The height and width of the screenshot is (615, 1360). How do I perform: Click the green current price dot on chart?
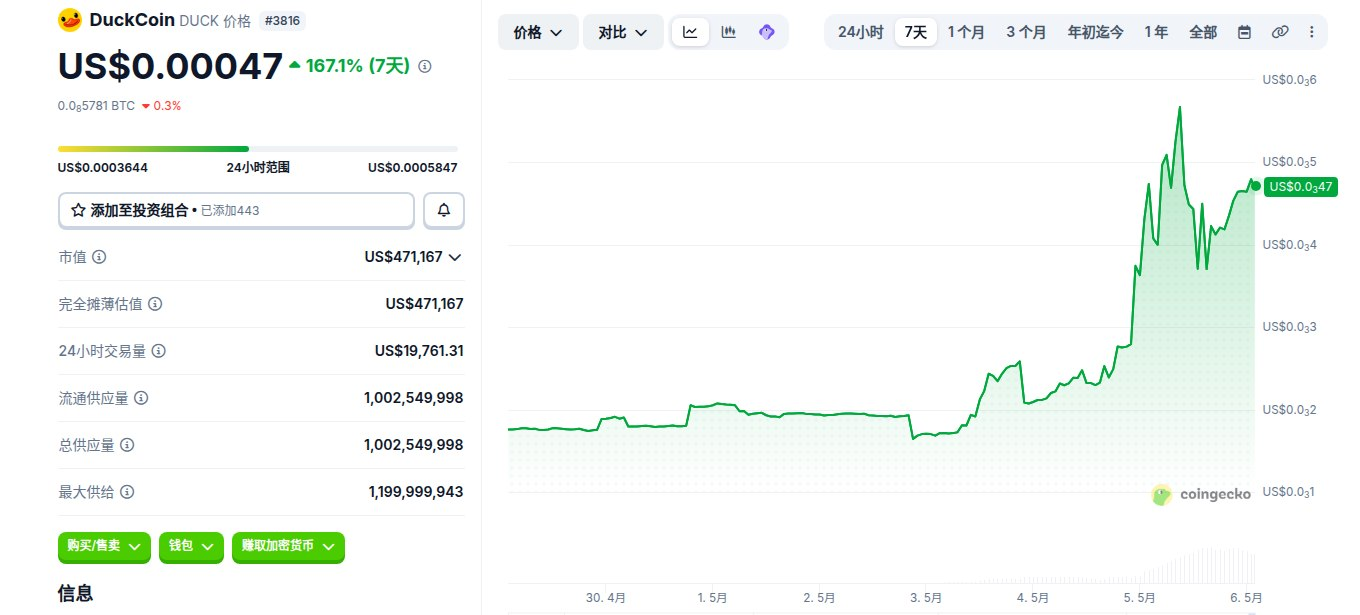click(x=1256, y=186)
